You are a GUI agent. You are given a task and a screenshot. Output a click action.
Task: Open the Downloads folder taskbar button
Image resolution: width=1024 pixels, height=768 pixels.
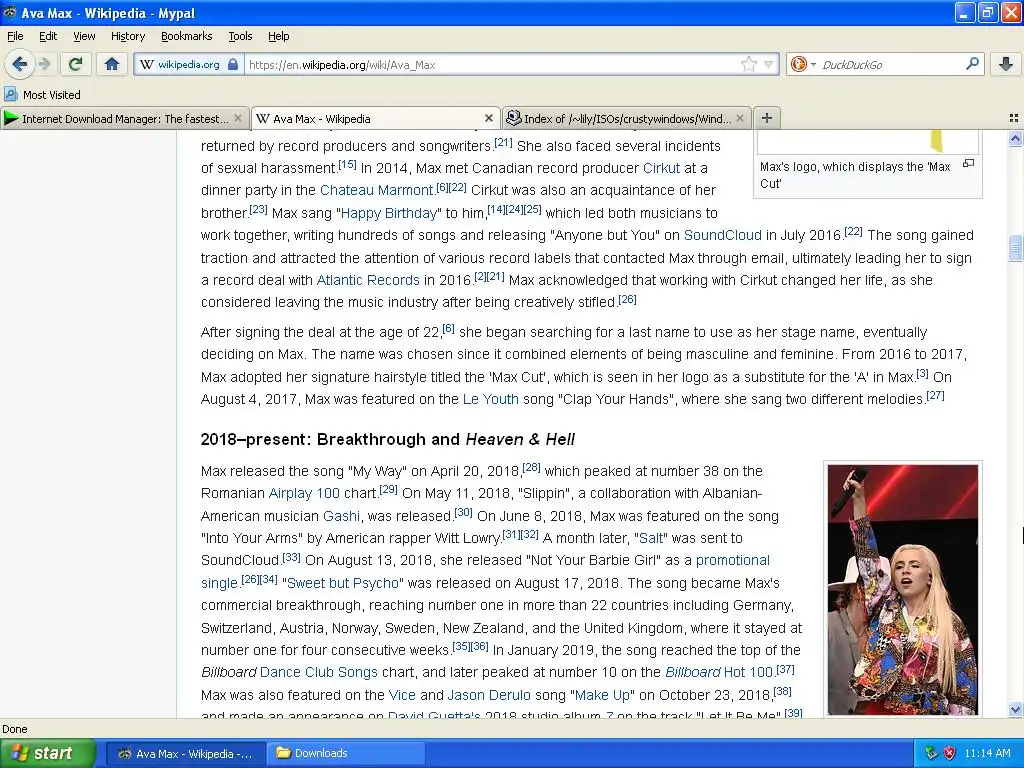pos(346,754)
